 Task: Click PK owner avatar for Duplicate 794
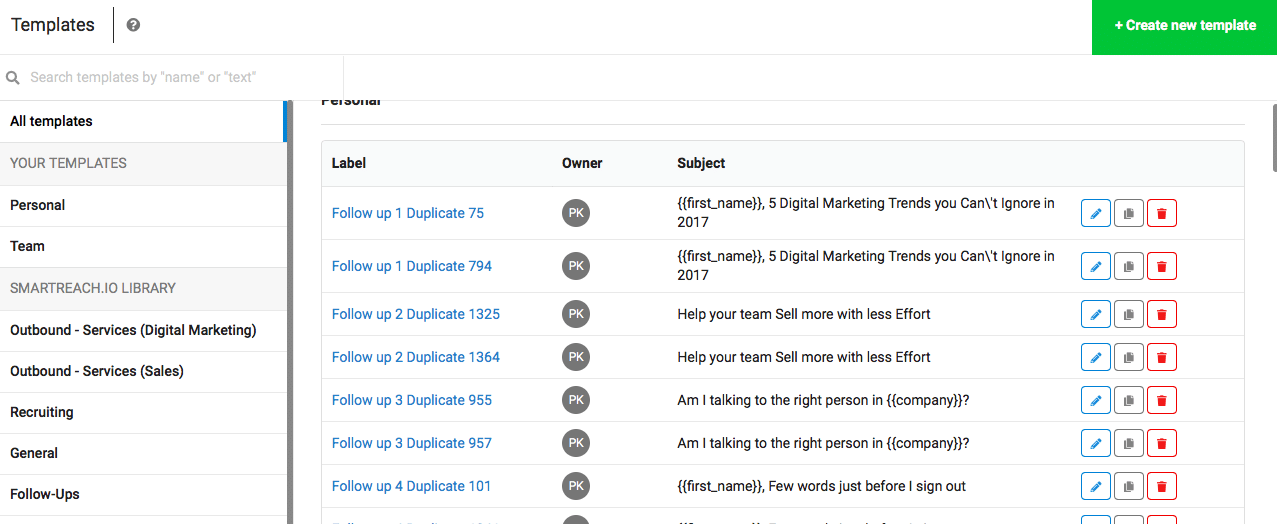576,266
